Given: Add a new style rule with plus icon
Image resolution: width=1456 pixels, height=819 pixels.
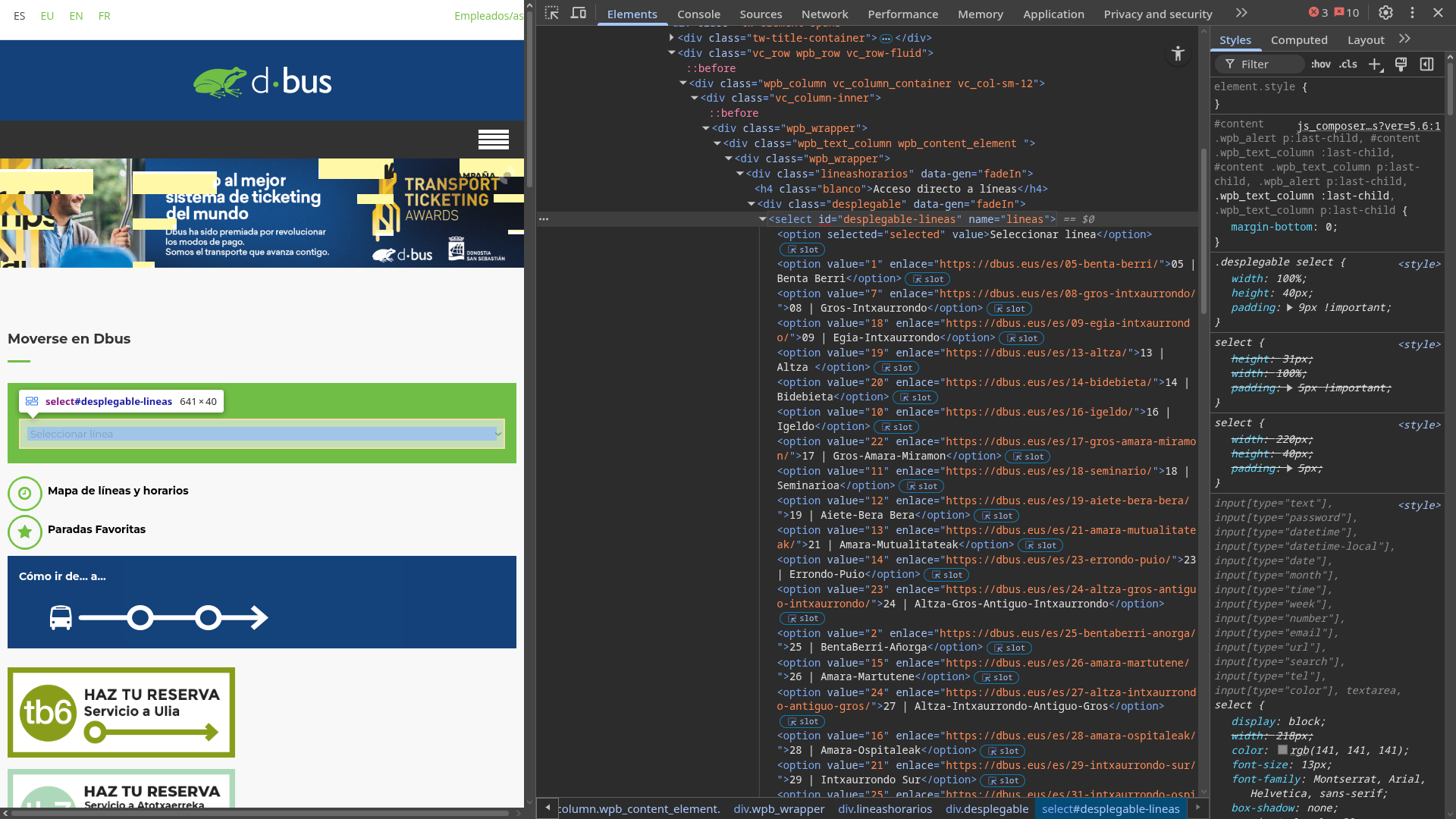Looking at the screenshot, I should 1376,64.
